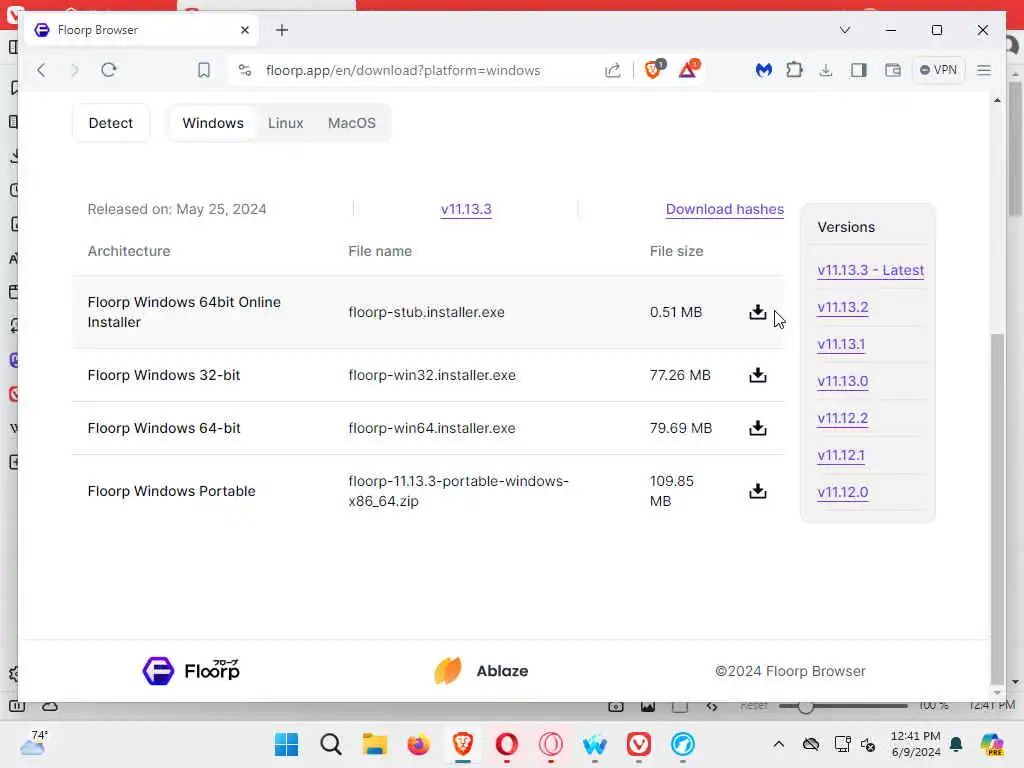Switch to the Linux platform tab

[285, 123]
